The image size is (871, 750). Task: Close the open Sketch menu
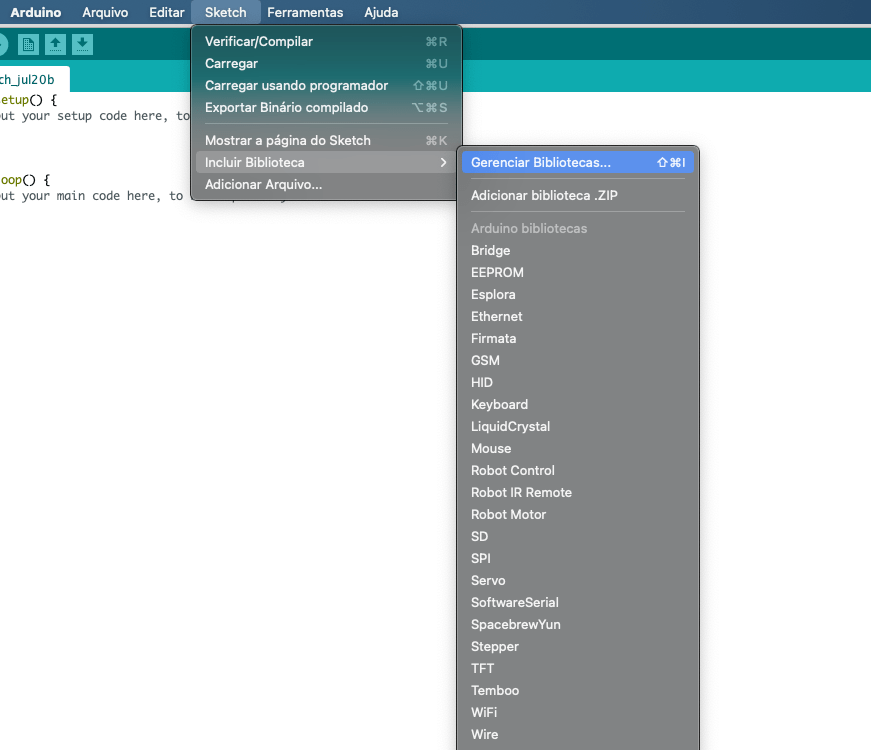tap(226, 12)
